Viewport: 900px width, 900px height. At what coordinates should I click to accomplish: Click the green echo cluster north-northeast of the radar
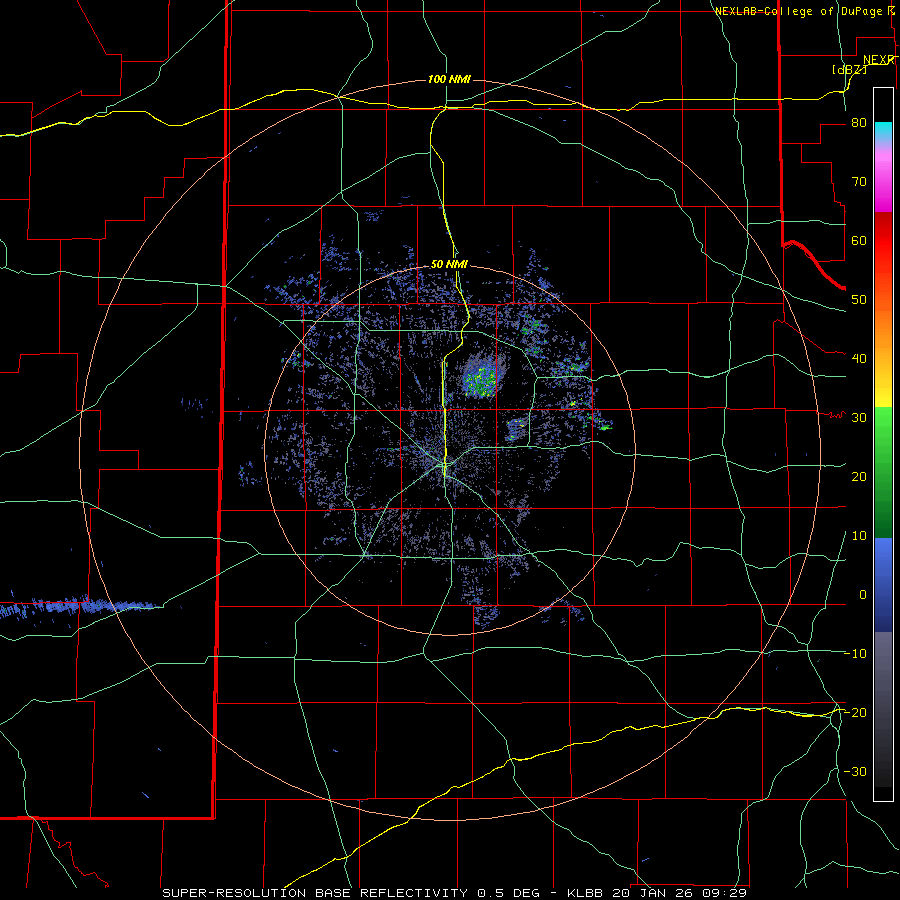[481, 381]
